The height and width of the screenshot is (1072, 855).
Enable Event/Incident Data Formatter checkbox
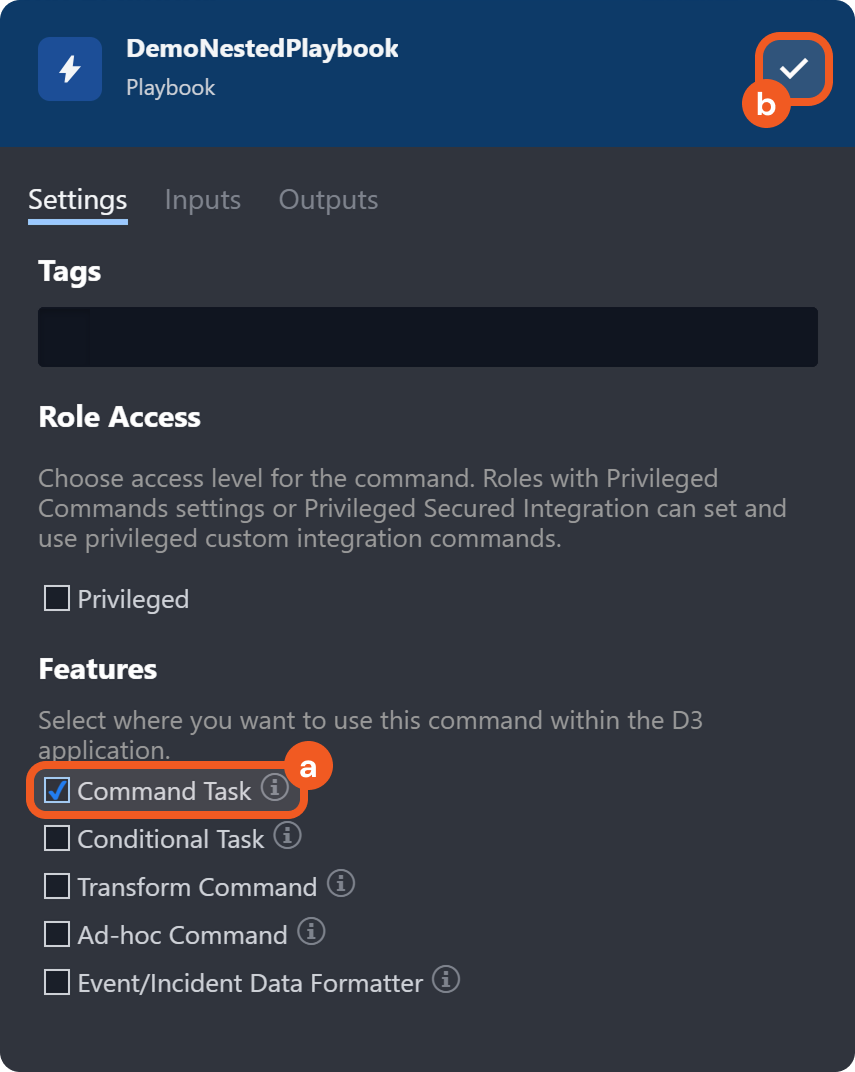(x=57, y=982)
